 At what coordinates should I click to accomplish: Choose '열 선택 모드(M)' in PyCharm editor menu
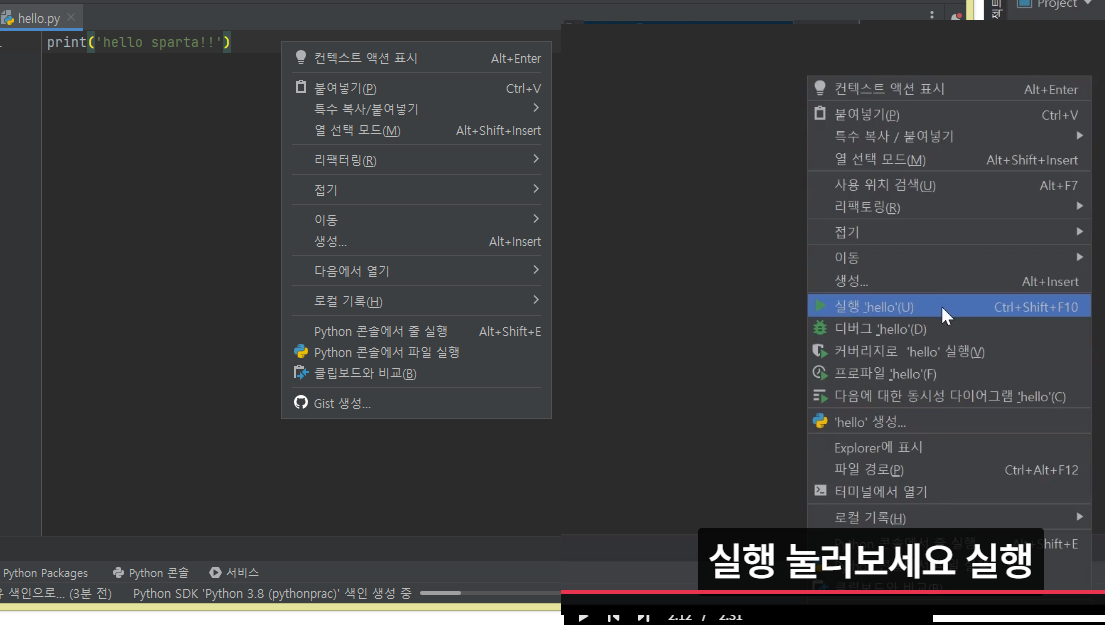click(x=416, y=130)
